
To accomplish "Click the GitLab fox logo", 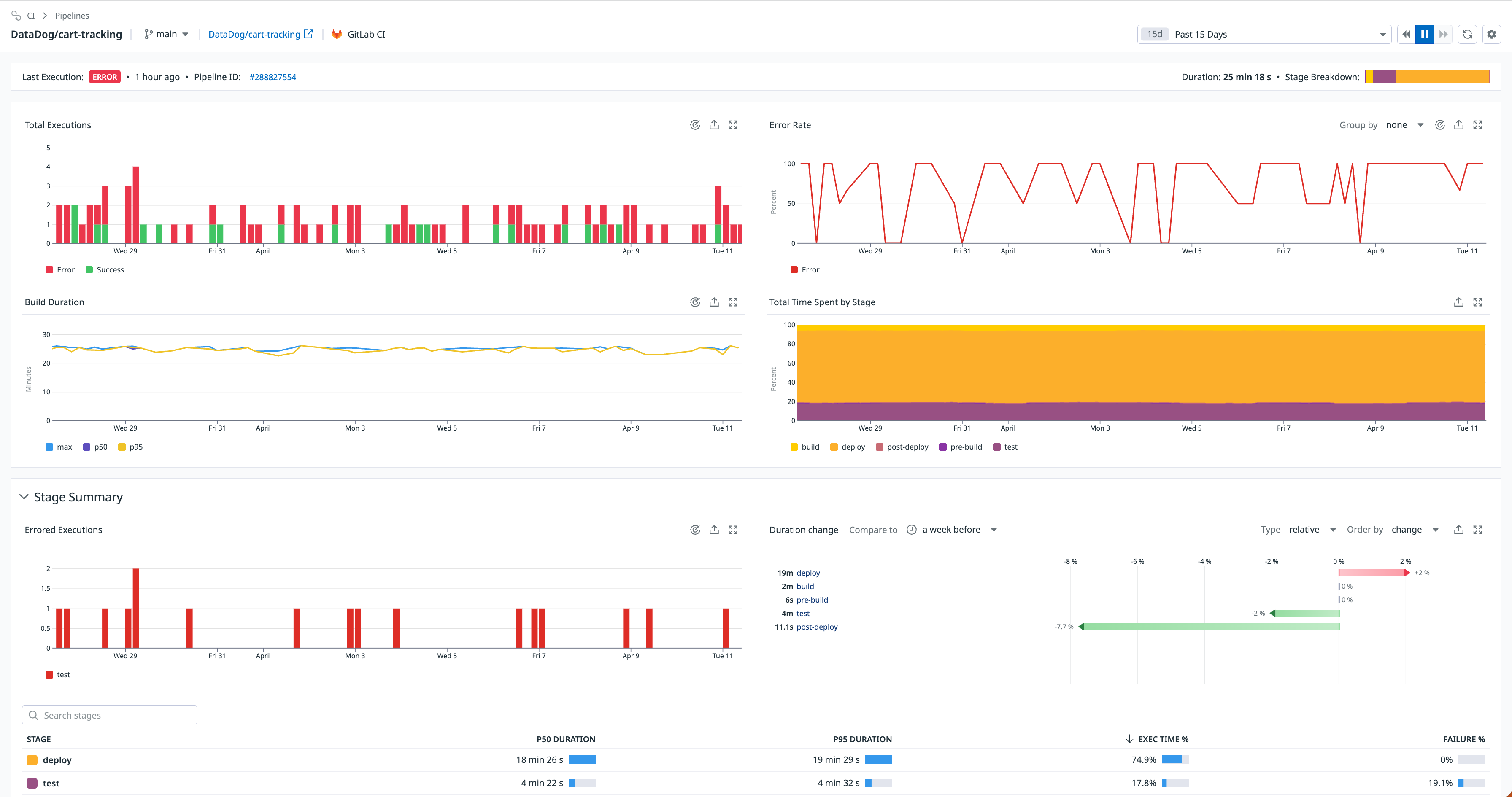I will (337, 34).
